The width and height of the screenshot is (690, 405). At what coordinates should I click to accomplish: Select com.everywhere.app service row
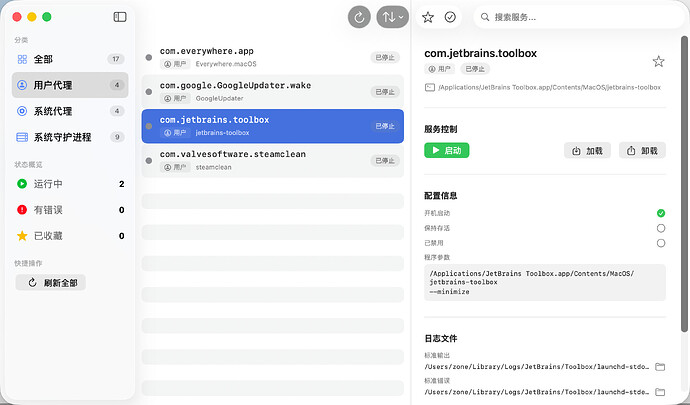tap(272, 57)
